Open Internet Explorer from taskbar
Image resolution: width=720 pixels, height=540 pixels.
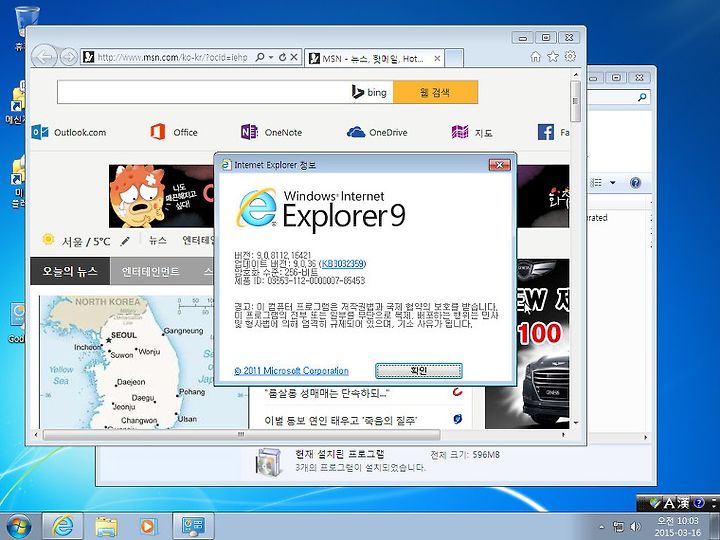coord(62,526)
